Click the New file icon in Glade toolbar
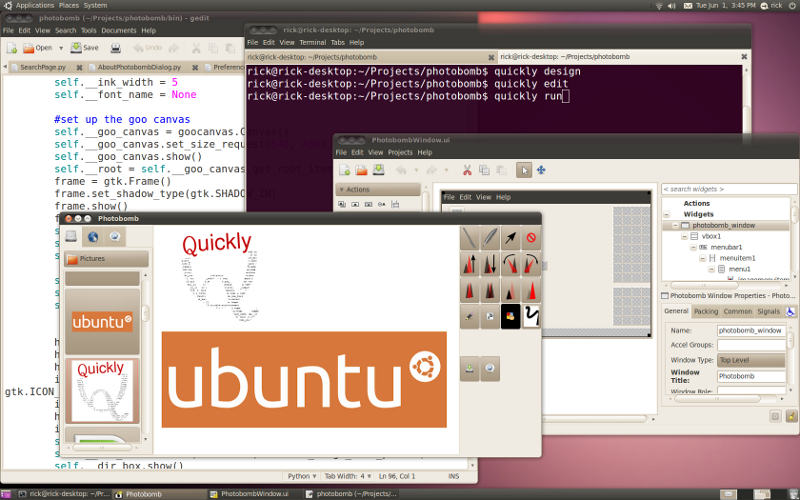 tap(345, 170)
